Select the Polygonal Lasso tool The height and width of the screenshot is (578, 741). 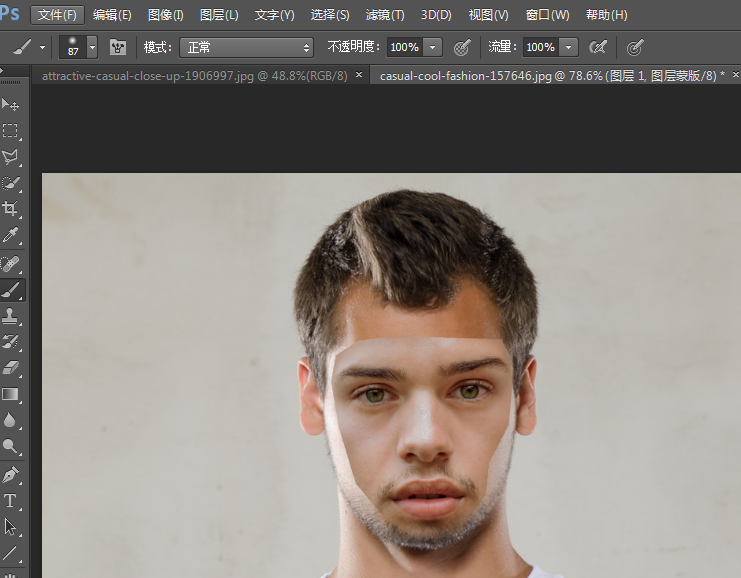(x=11, y=157)
